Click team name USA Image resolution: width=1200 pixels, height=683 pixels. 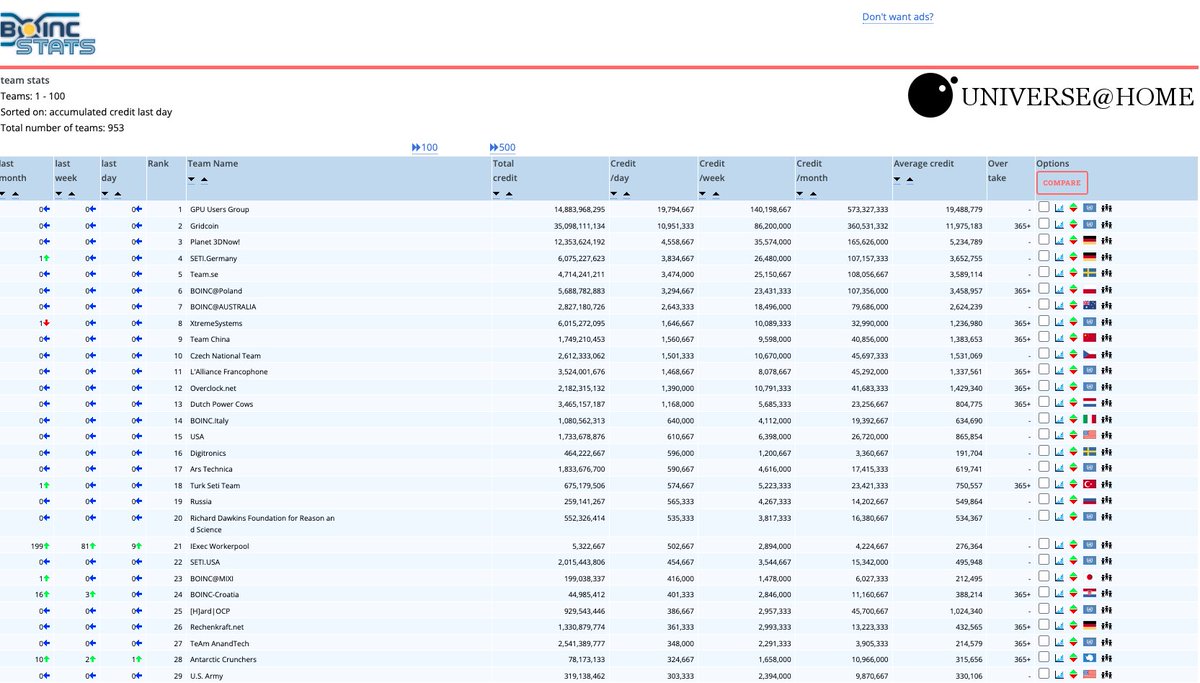pyautogui.click(x=198, y=437)
